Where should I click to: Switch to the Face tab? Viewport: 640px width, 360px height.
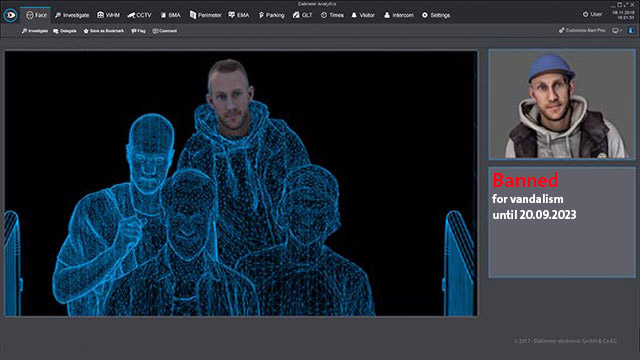coord(36,15)
